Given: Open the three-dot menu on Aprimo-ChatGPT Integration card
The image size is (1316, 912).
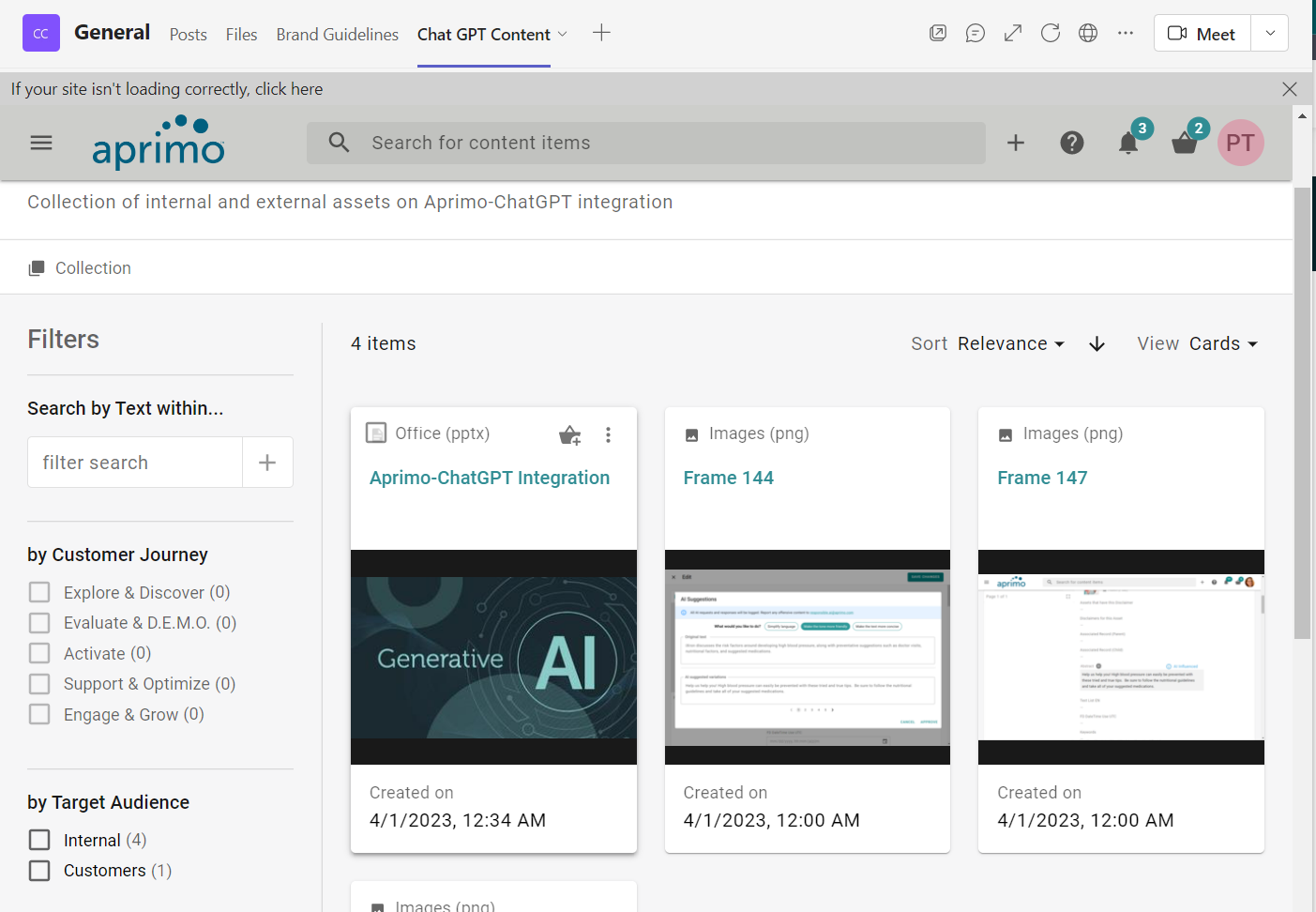Looking at the screenshot, I should pyautogui.click(x=608, y=435).
